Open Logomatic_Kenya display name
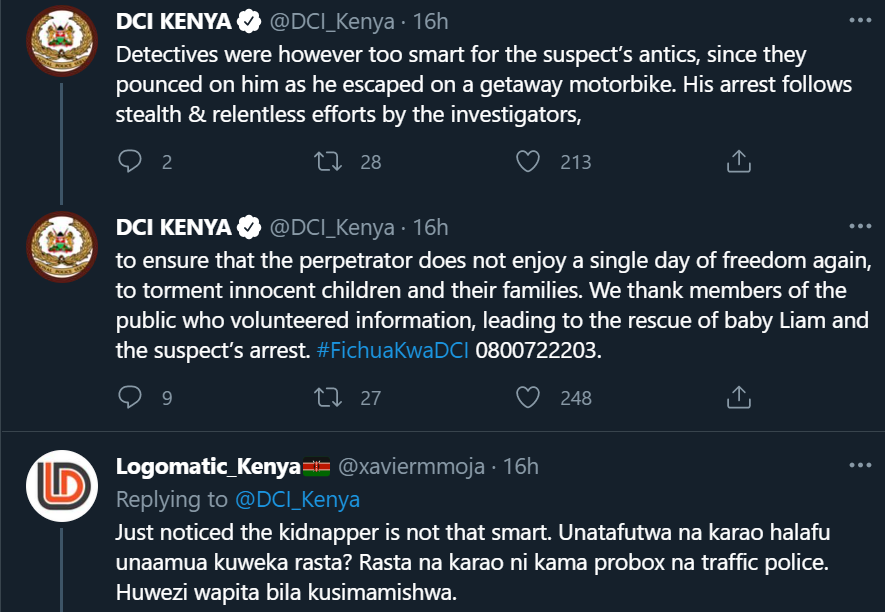Screen dimensions: 885x612 pyautogui.click(x=208, y=466)
